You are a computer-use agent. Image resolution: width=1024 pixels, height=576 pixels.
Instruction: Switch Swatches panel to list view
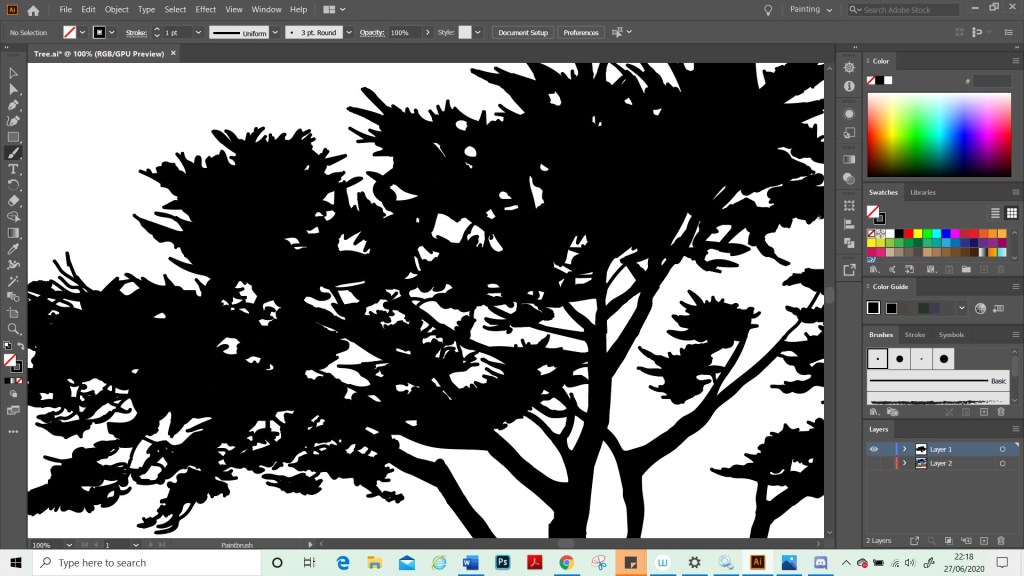(995, 213)
